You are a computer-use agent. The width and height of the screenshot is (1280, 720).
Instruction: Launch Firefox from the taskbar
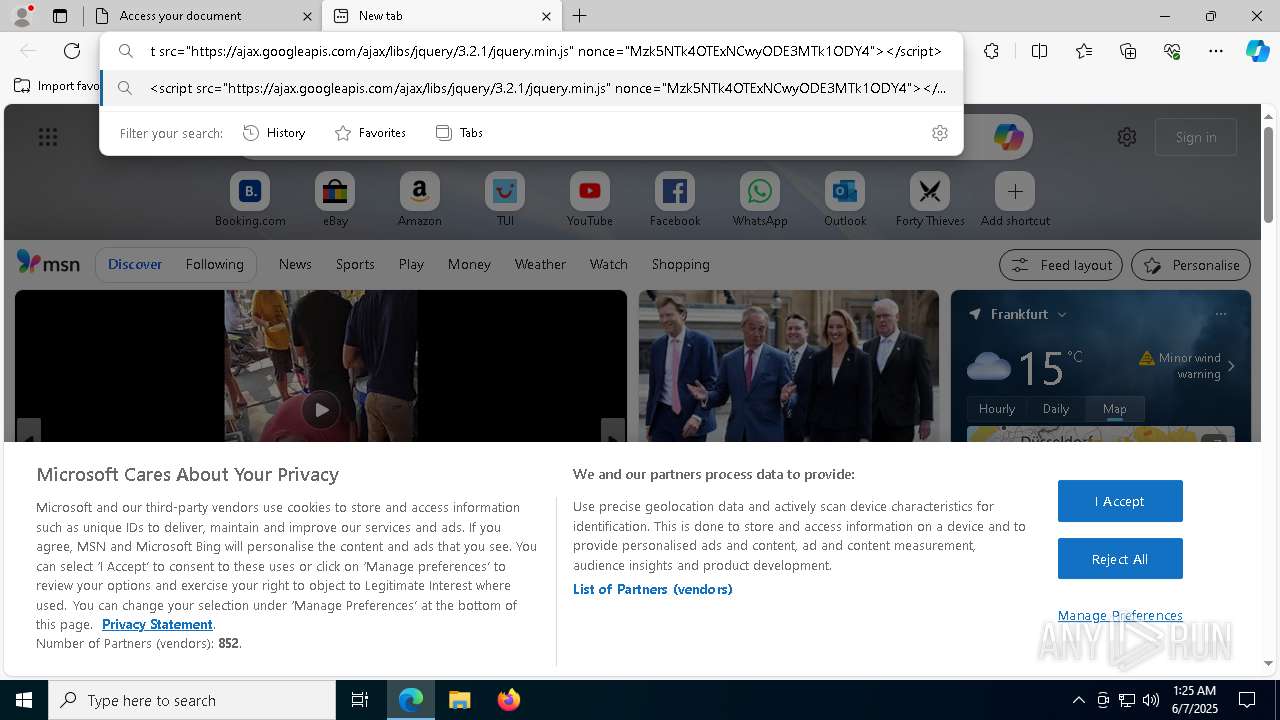[508, 700]
